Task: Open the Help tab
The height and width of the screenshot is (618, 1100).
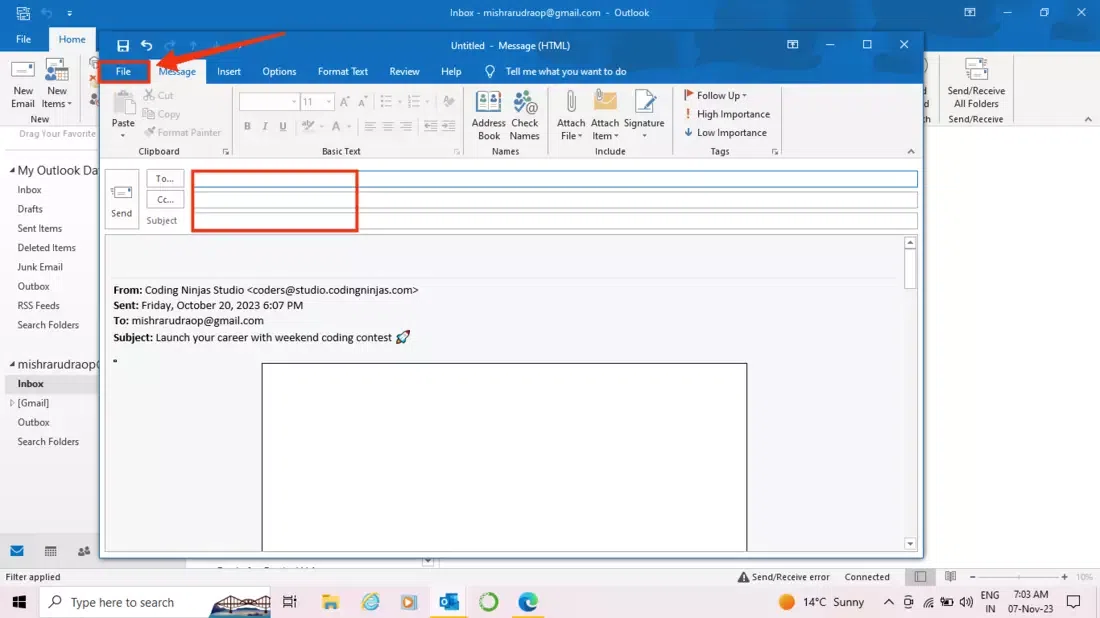Action: tap(451, 72)
